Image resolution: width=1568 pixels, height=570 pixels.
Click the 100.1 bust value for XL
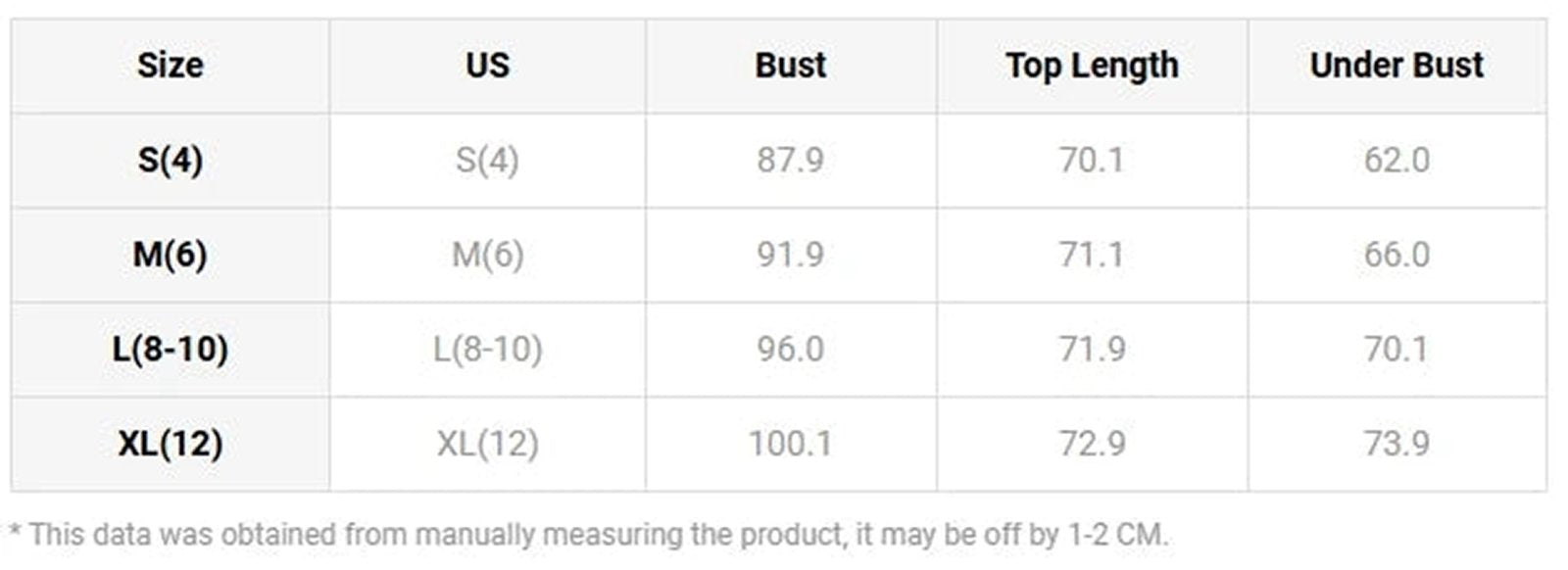coord(790,444)
